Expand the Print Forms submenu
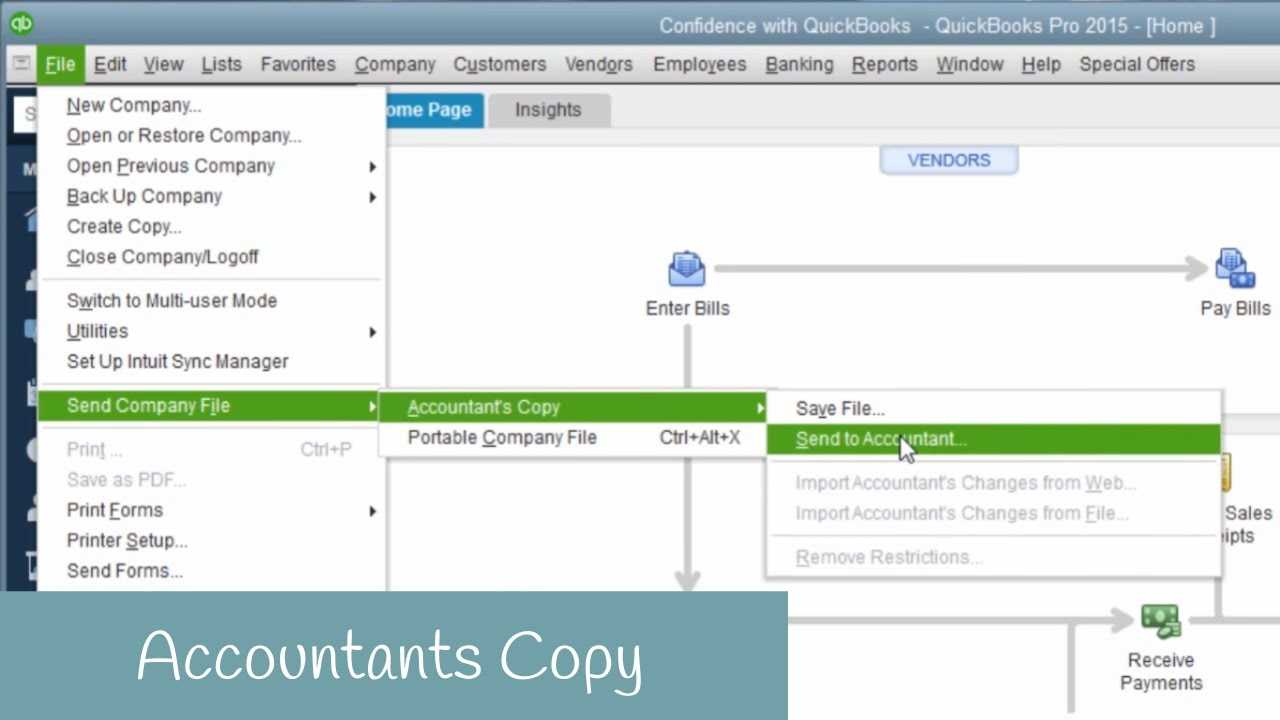Viewport: 1280px width, 720px height. (211, 510)
